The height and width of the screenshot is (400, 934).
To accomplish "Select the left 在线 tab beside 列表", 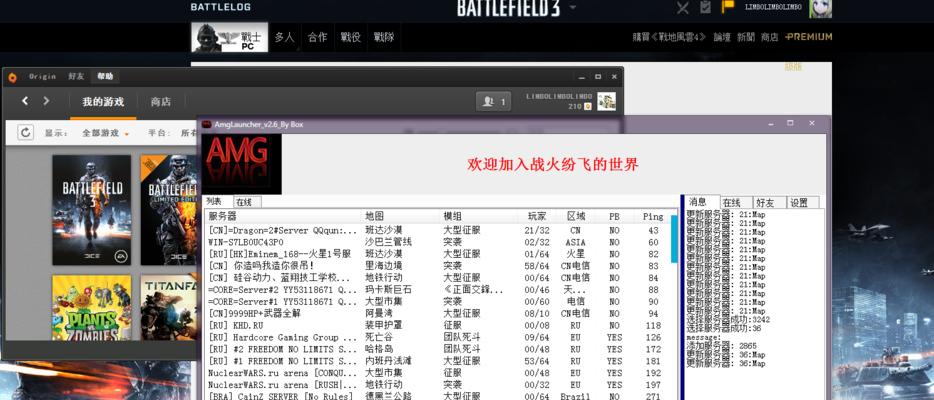I will (x=245, y=202).
